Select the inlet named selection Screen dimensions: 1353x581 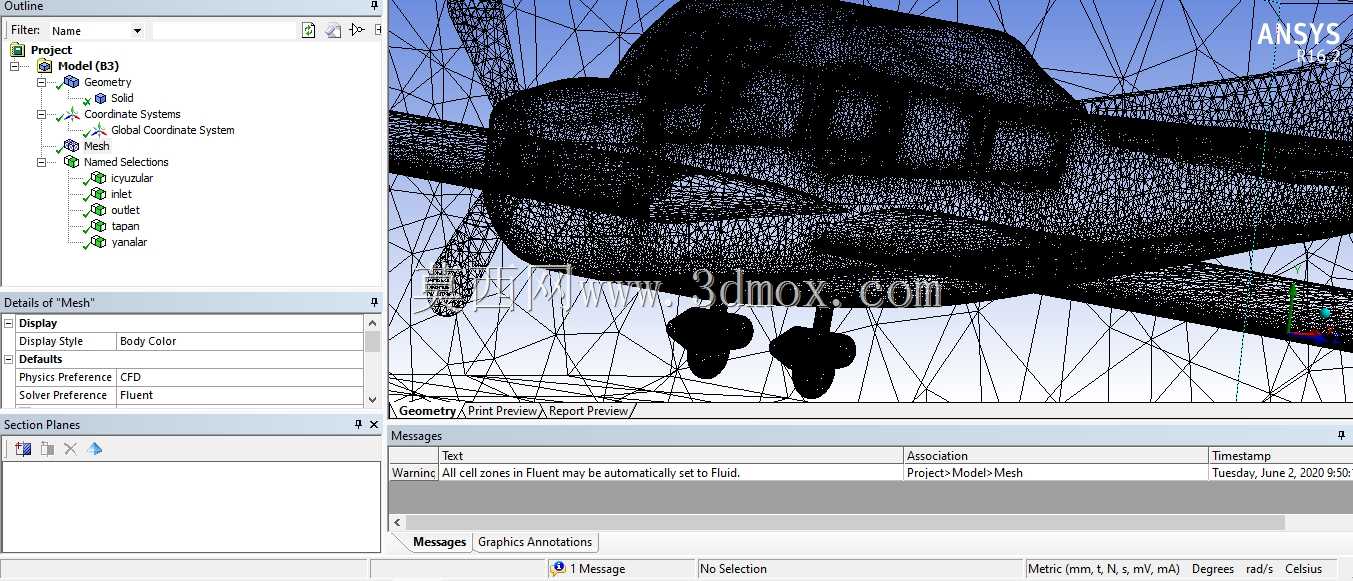point(121,194)
